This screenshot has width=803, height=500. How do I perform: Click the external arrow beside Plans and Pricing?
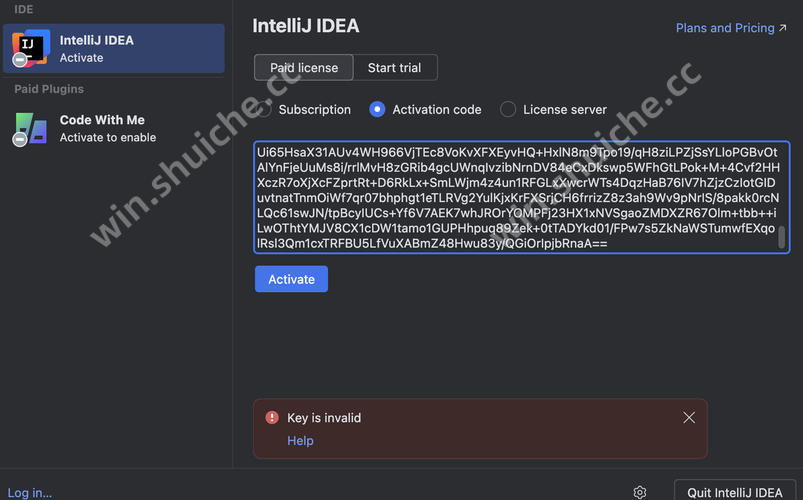[783, 28]
